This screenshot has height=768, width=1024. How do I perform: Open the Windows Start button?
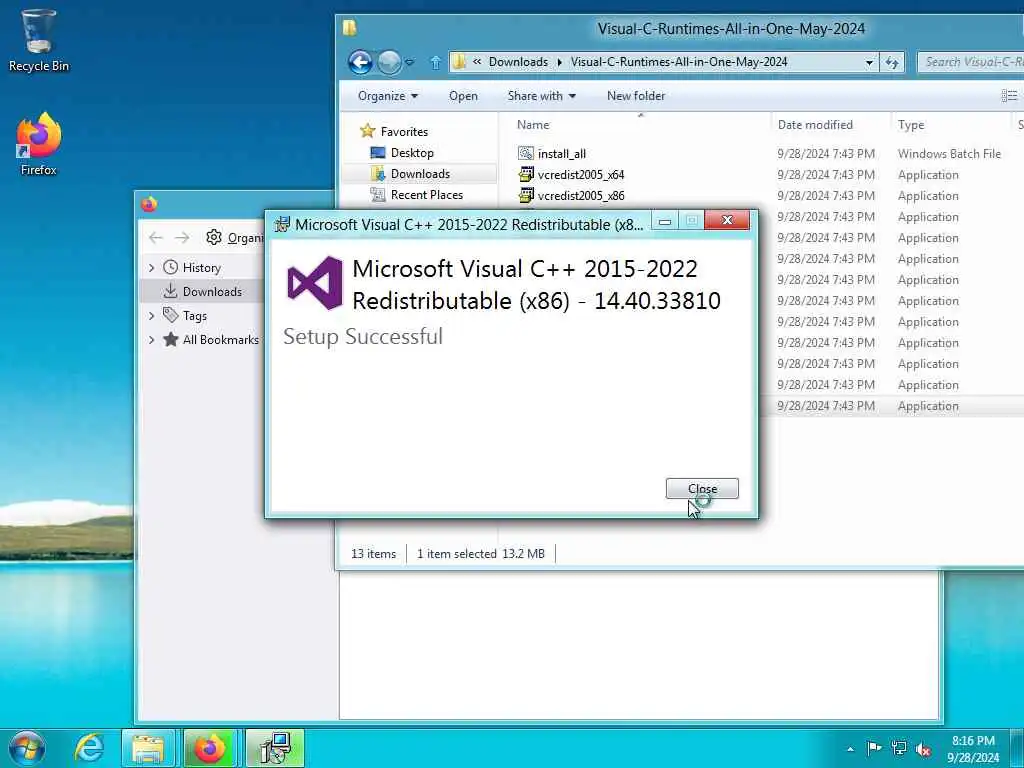point(27,748)
